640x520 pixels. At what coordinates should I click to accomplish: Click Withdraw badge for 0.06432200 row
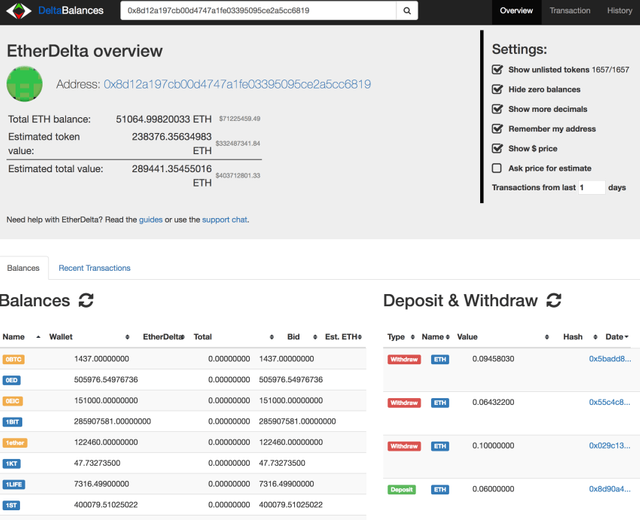tap(404, 403)
